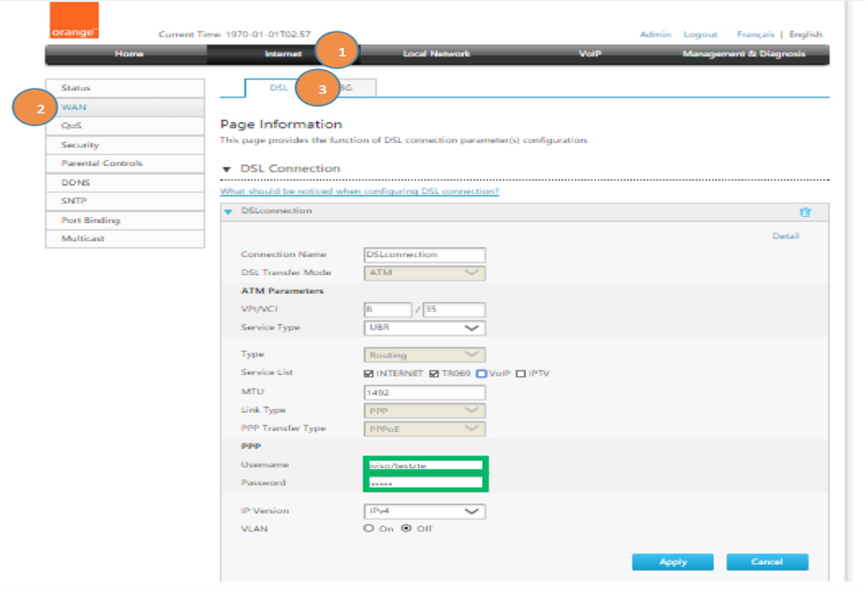Open the Service Type dropdown
Image resolution: width=865 pixels, height=592 pixels.
point(425,327)
